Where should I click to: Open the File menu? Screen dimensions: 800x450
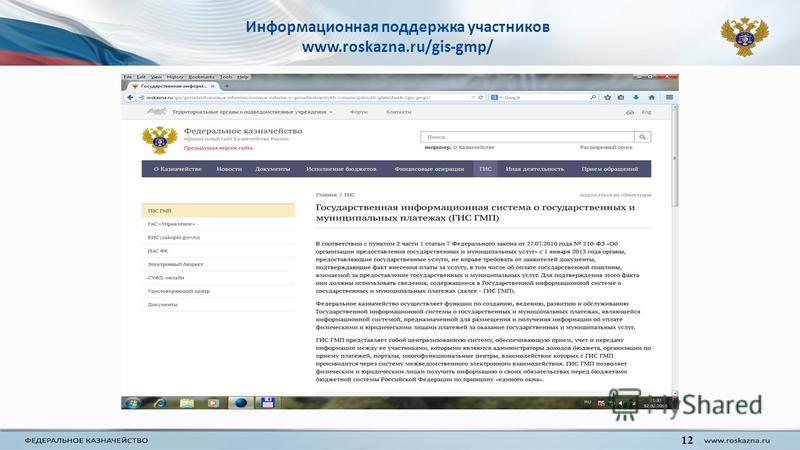128,77
